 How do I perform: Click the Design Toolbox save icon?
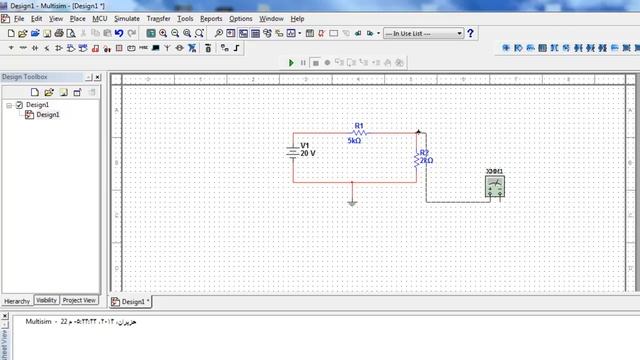click(x=64, y=92)
